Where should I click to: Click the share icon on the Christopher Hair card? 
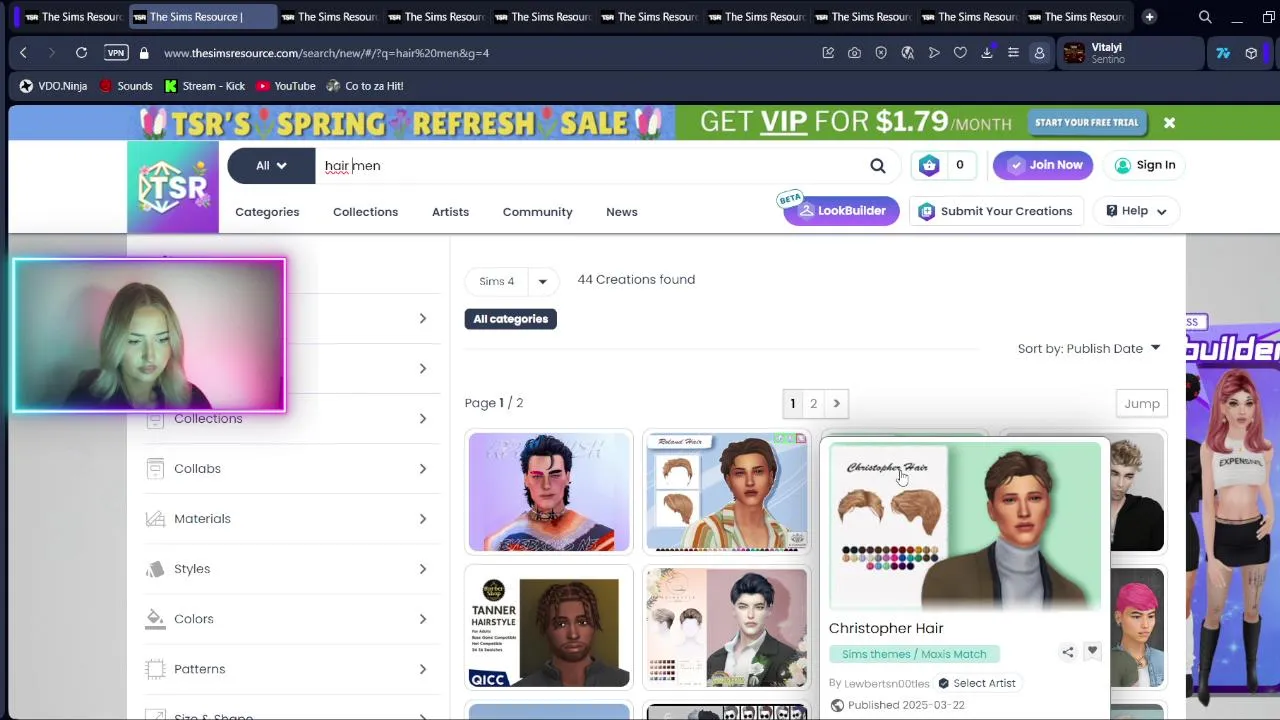[1068, 652]
